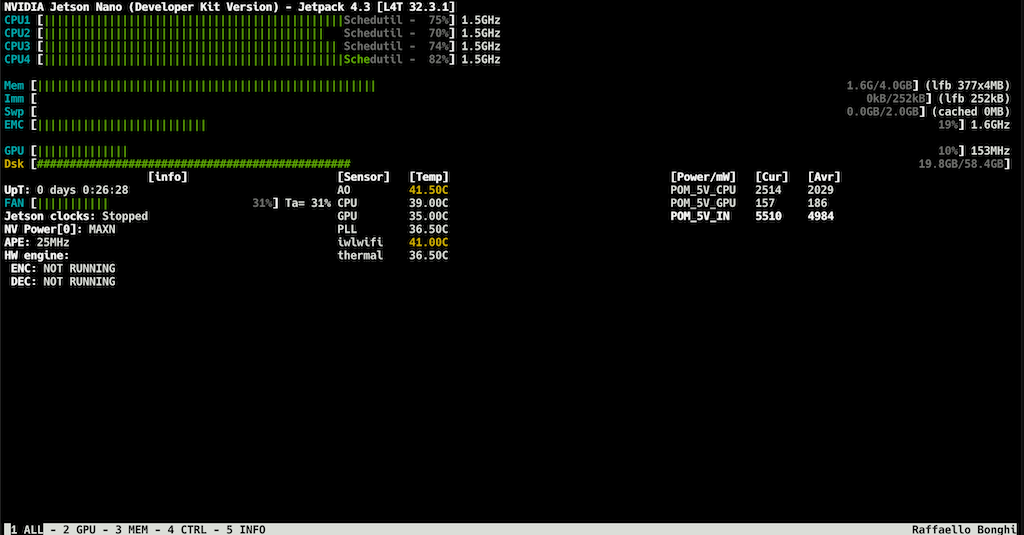Click the thermal sensor temperature 36.50C
This screenshot has width=1024, height=535.
point(428,255)
